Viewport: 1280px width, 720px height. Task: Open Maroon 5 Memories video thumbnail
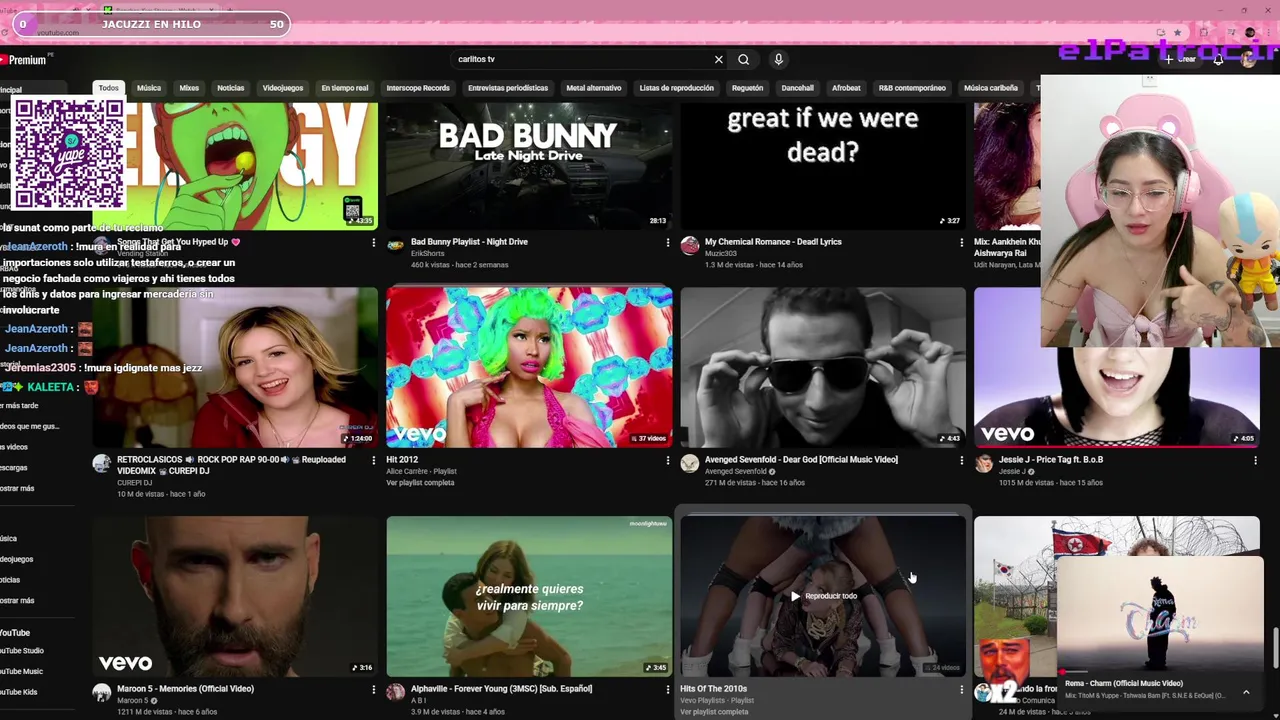click(235, 596)
